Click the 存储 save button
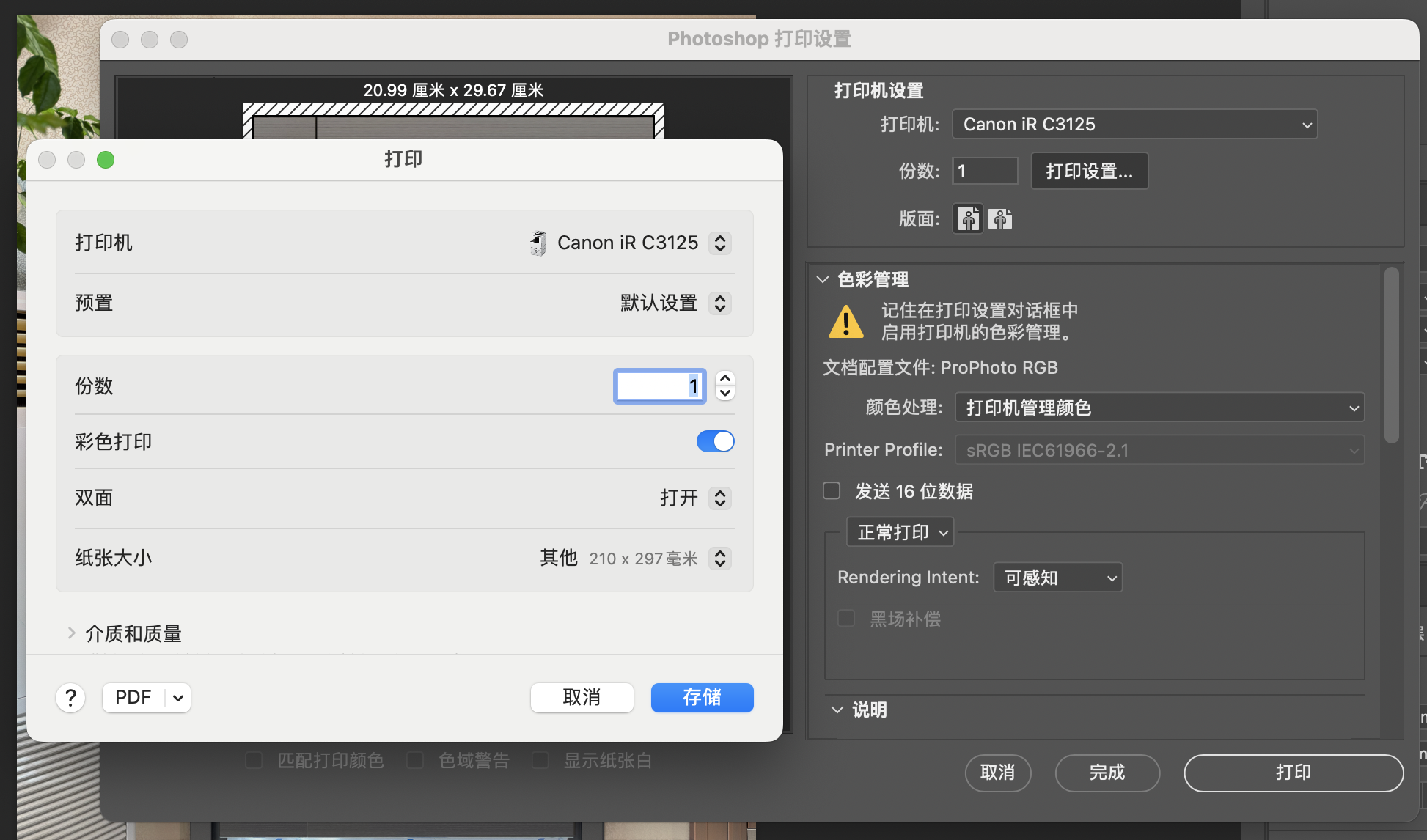1427x840 pixels. point(702,698)
